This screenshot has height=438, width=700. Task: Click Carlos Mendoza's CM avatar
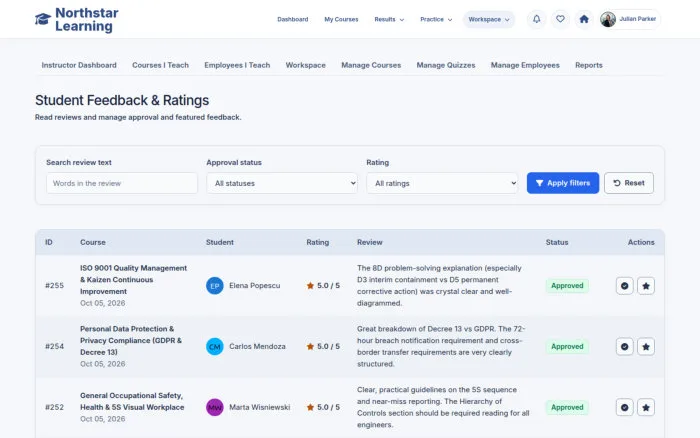[215, 346]
